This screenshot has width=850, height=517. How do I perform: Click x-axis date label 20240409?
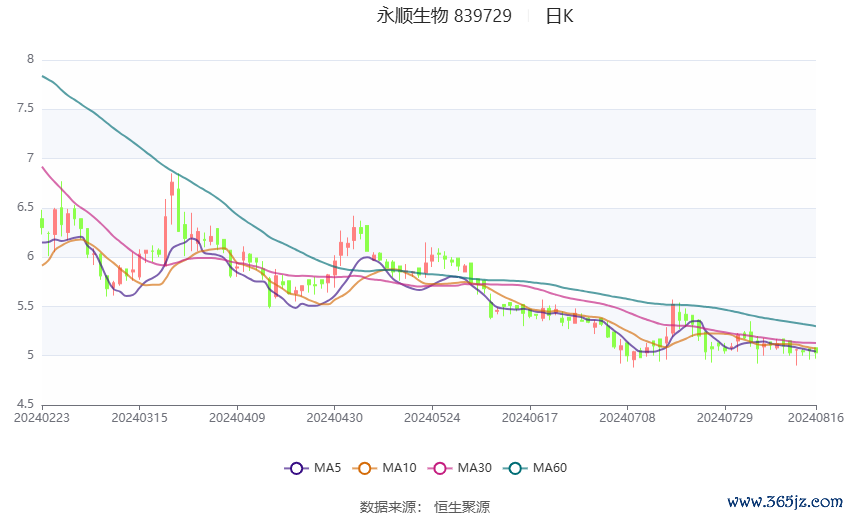[x=237, y=418]
